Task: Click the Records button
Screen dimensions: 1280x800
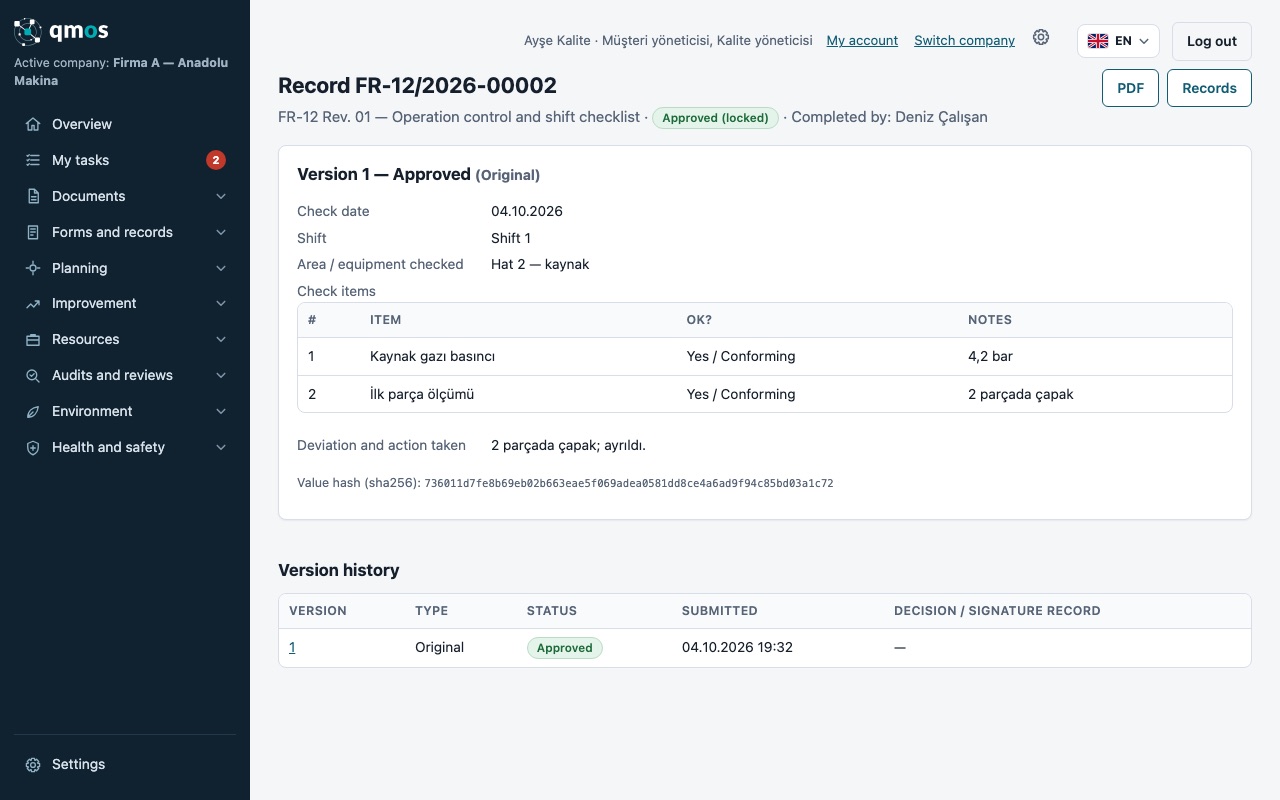Action: point(1209,88)
